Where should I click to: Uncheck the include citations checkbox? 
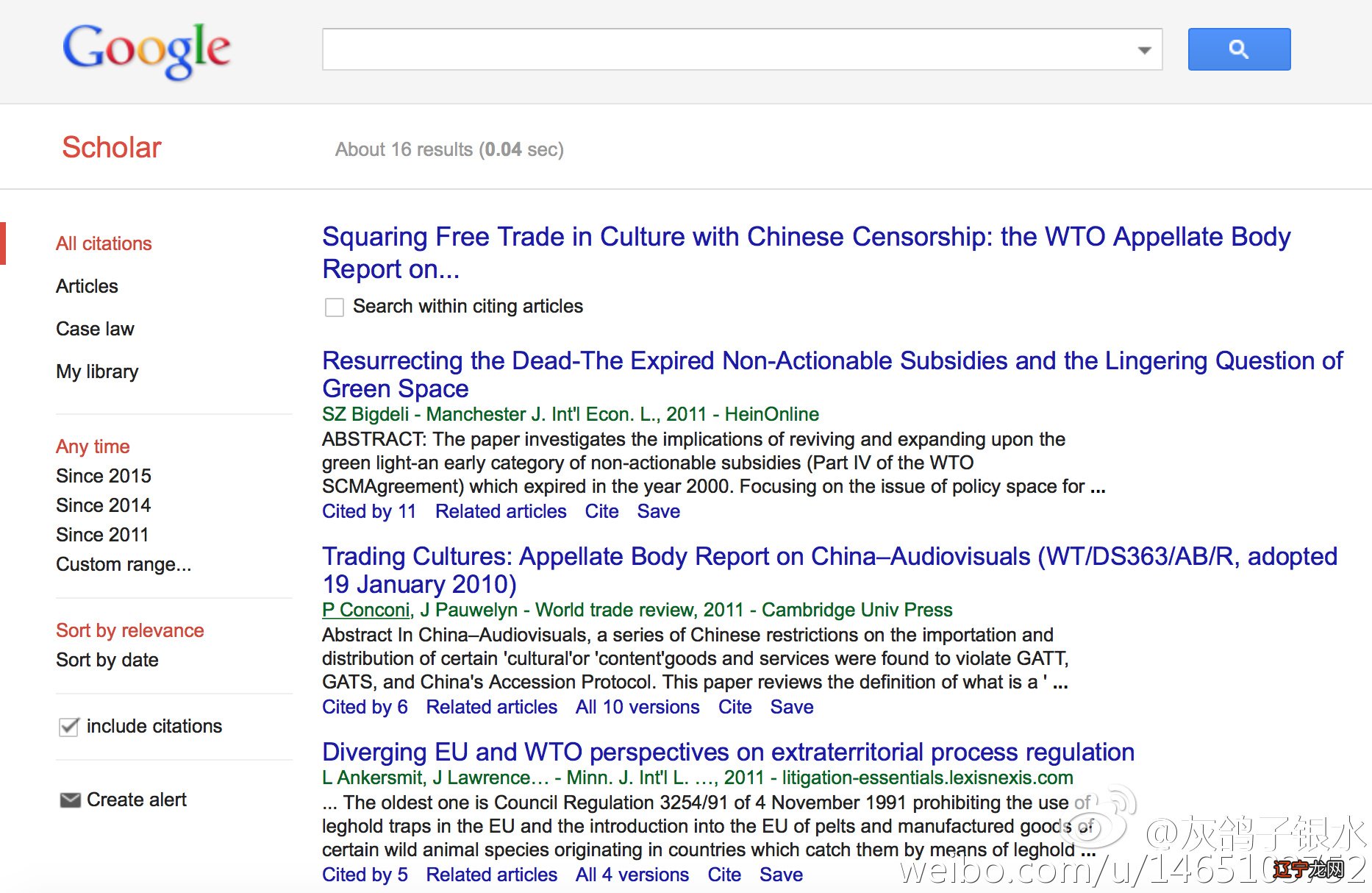(69, 727)
